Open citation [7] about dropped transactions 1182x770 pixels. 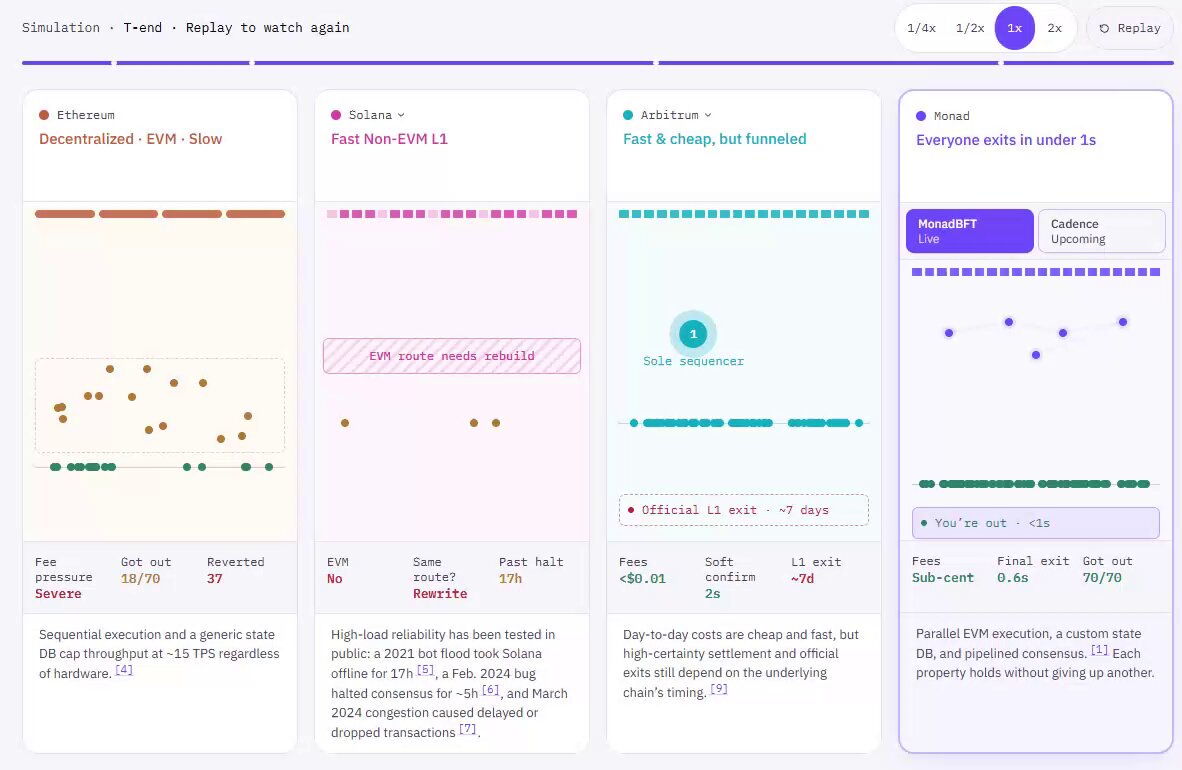467,729
